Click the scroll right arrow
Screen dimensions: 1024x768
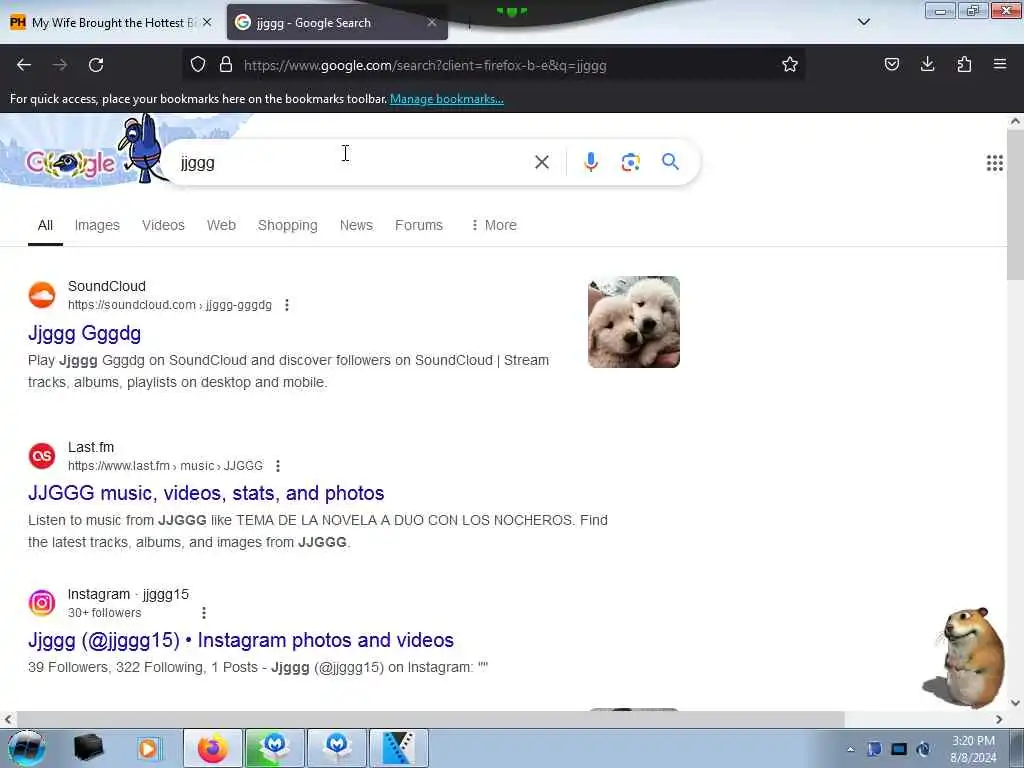click(x=999, y=719)
